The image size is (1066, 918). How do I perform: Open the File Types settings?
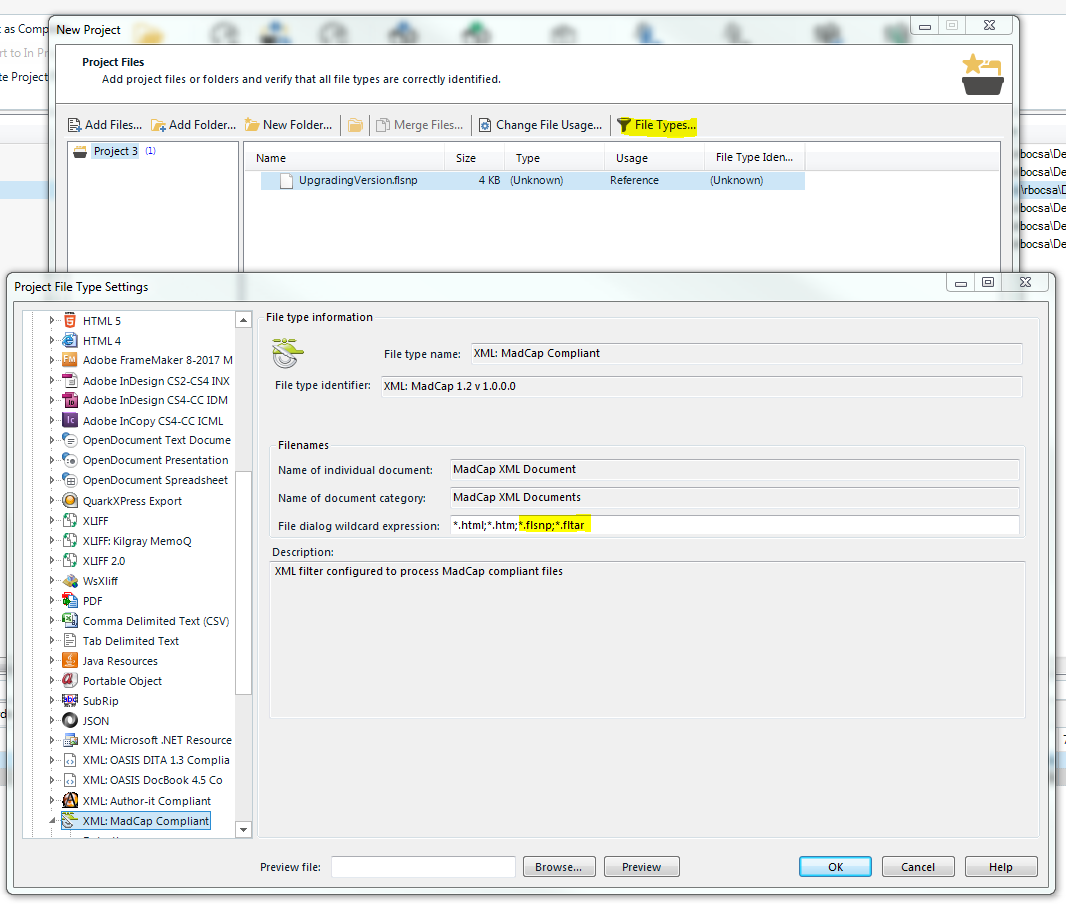657,125
